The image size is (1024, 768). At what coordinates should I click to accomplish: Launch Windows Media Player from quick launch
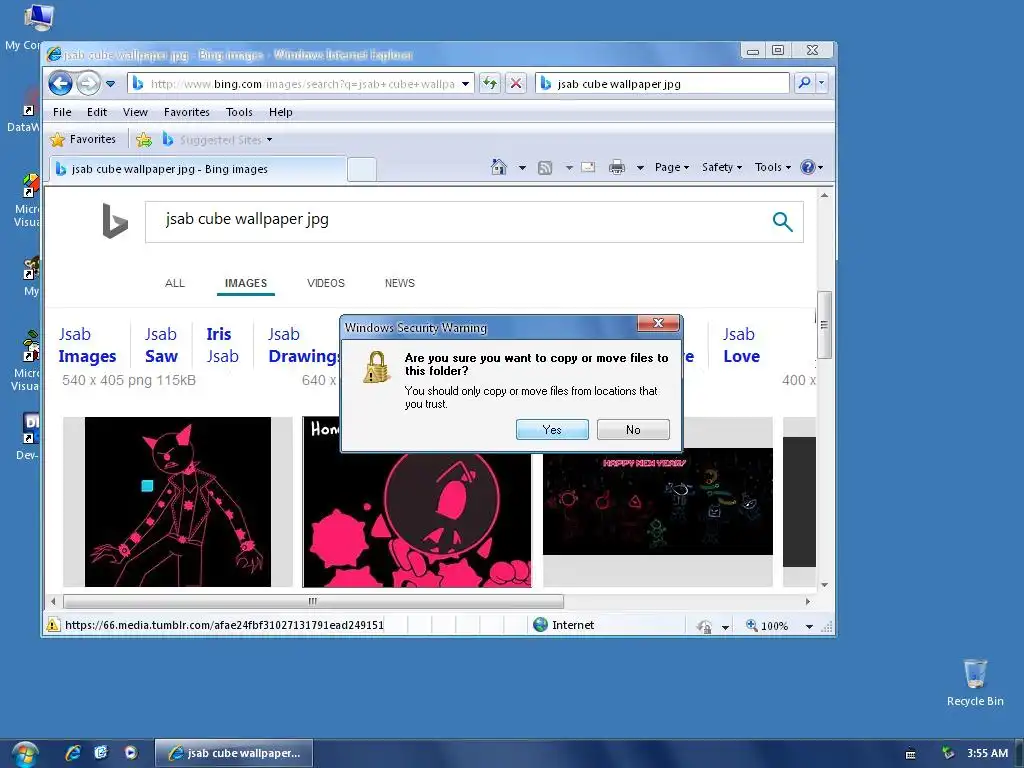click(x=131, y=753)
